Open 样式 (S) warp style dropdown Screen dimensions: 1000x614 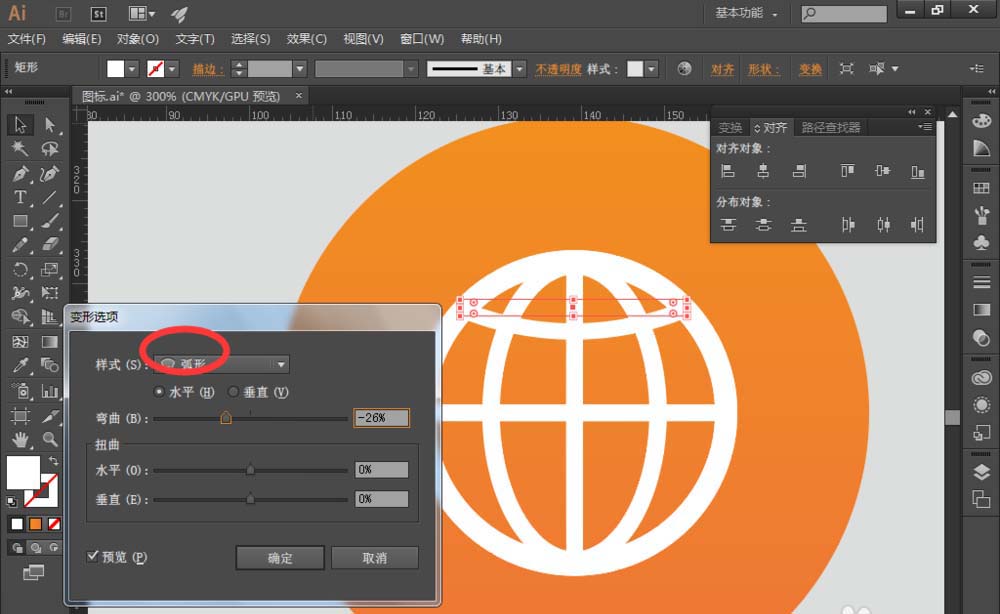coord(221,364)
